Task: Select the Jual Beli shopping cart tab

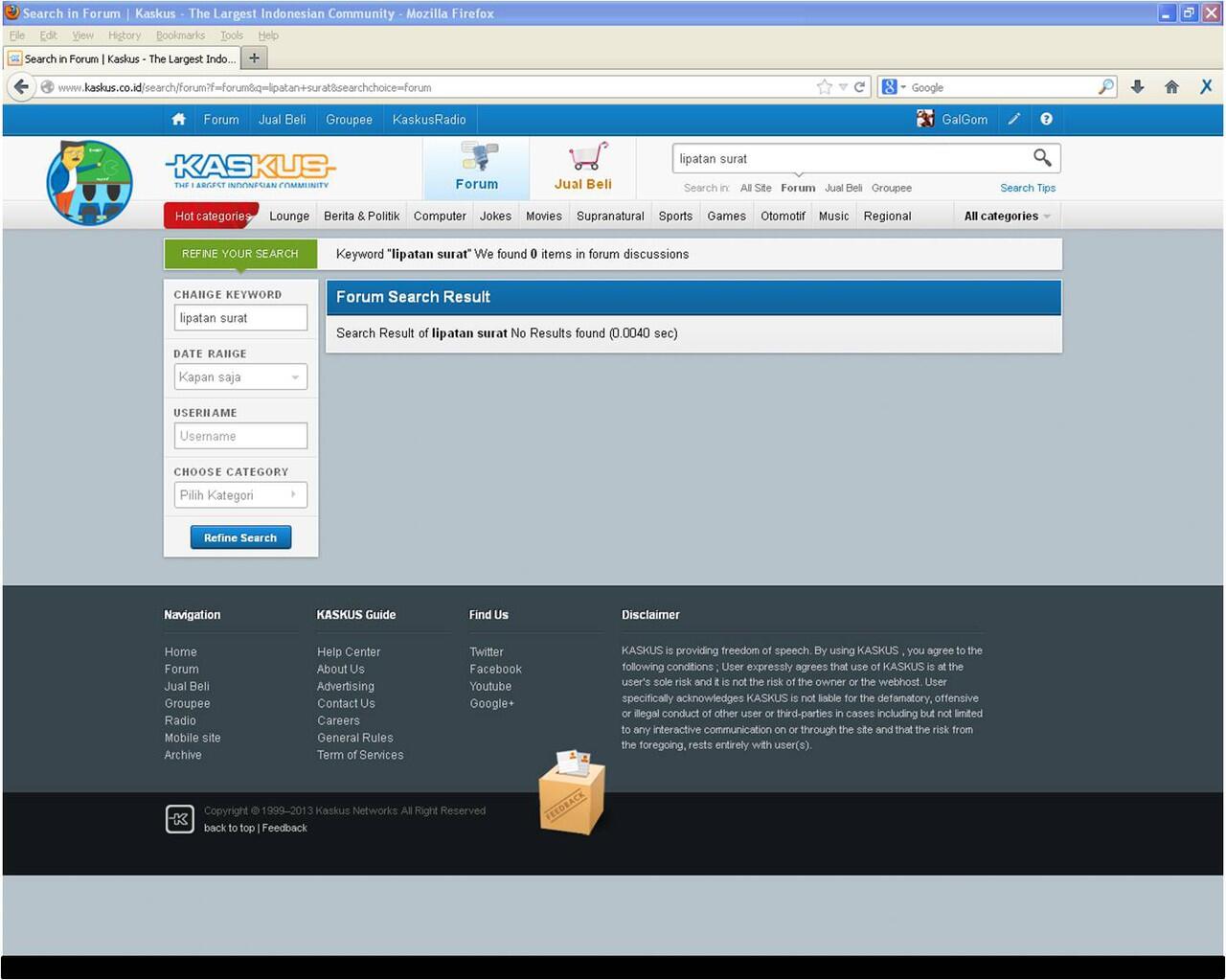Action: pos(582,168)
